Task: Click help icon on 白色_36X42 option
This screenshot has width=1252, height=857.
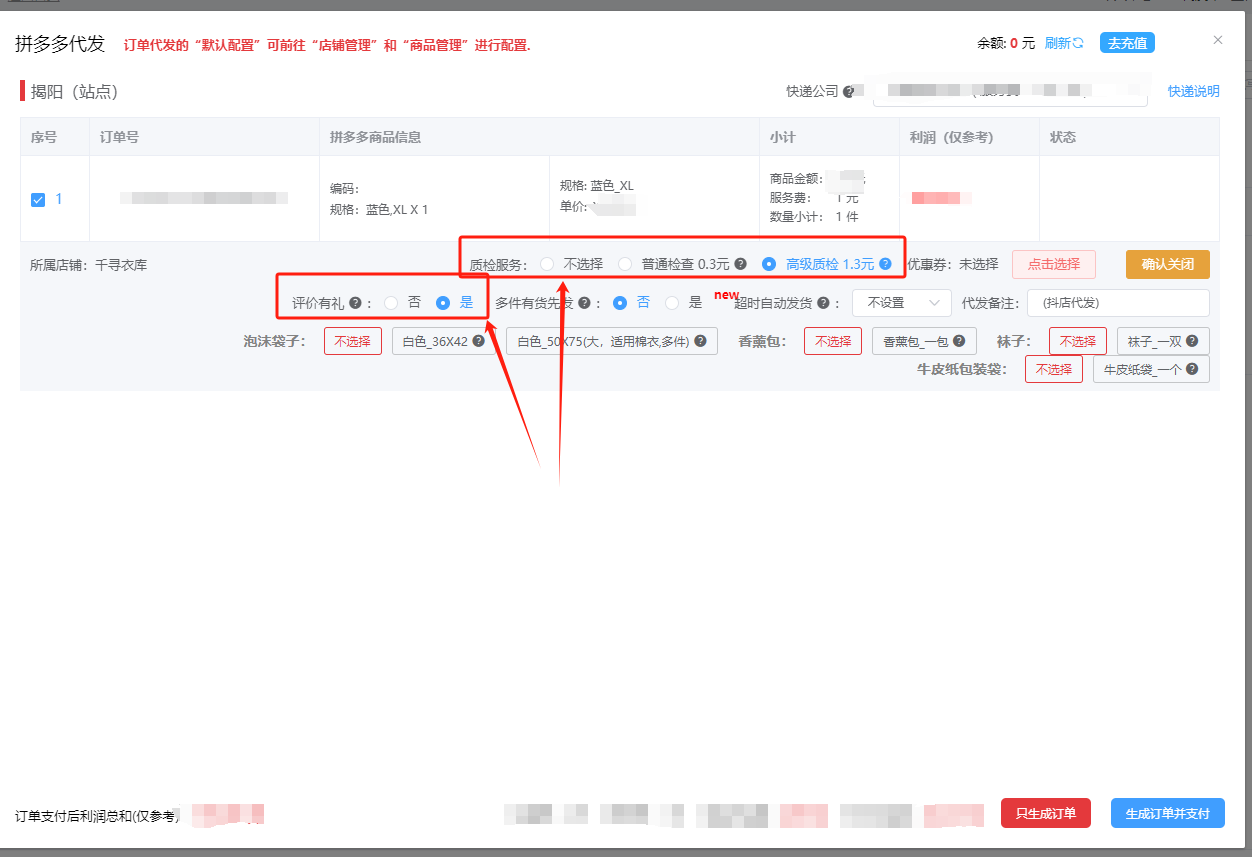Action: click(478, 341)
